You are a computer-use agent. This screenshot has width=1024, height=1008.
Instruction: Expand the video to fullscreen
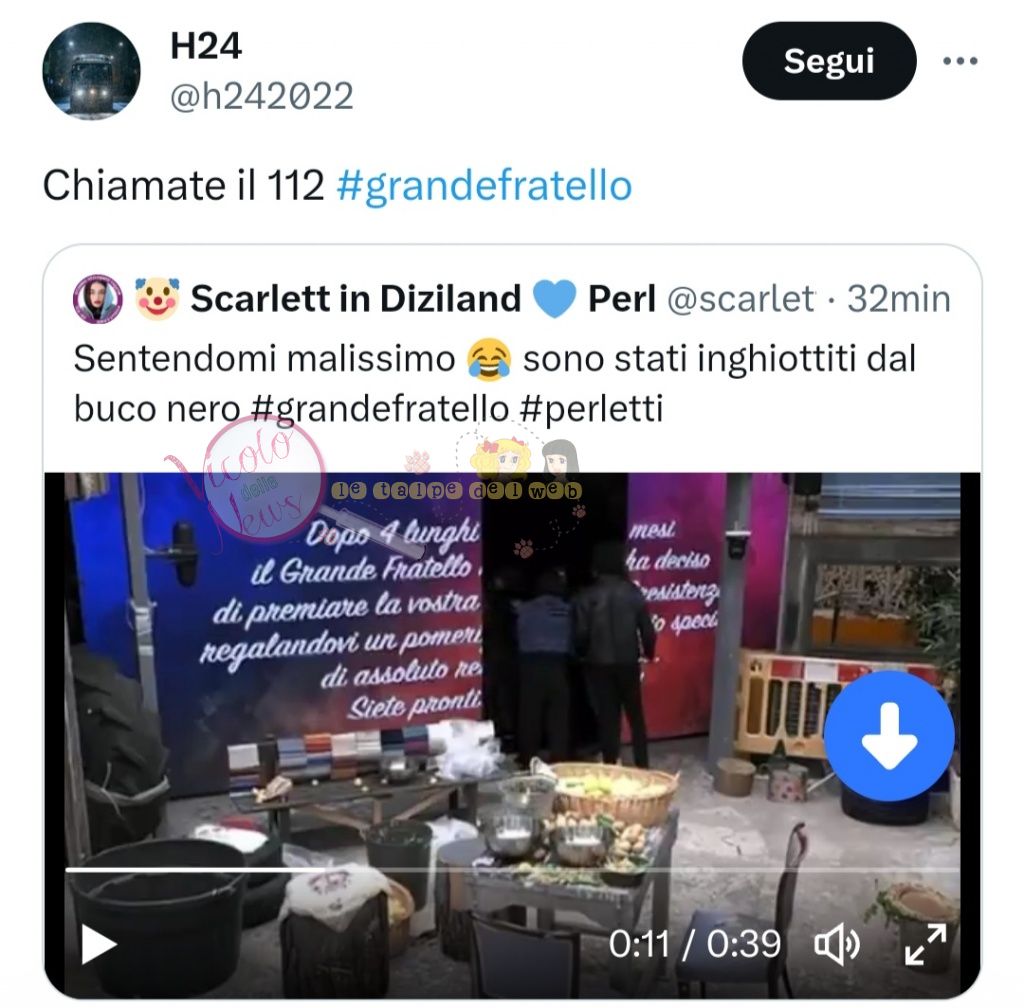pyautogui.click(x=925, y=944)
